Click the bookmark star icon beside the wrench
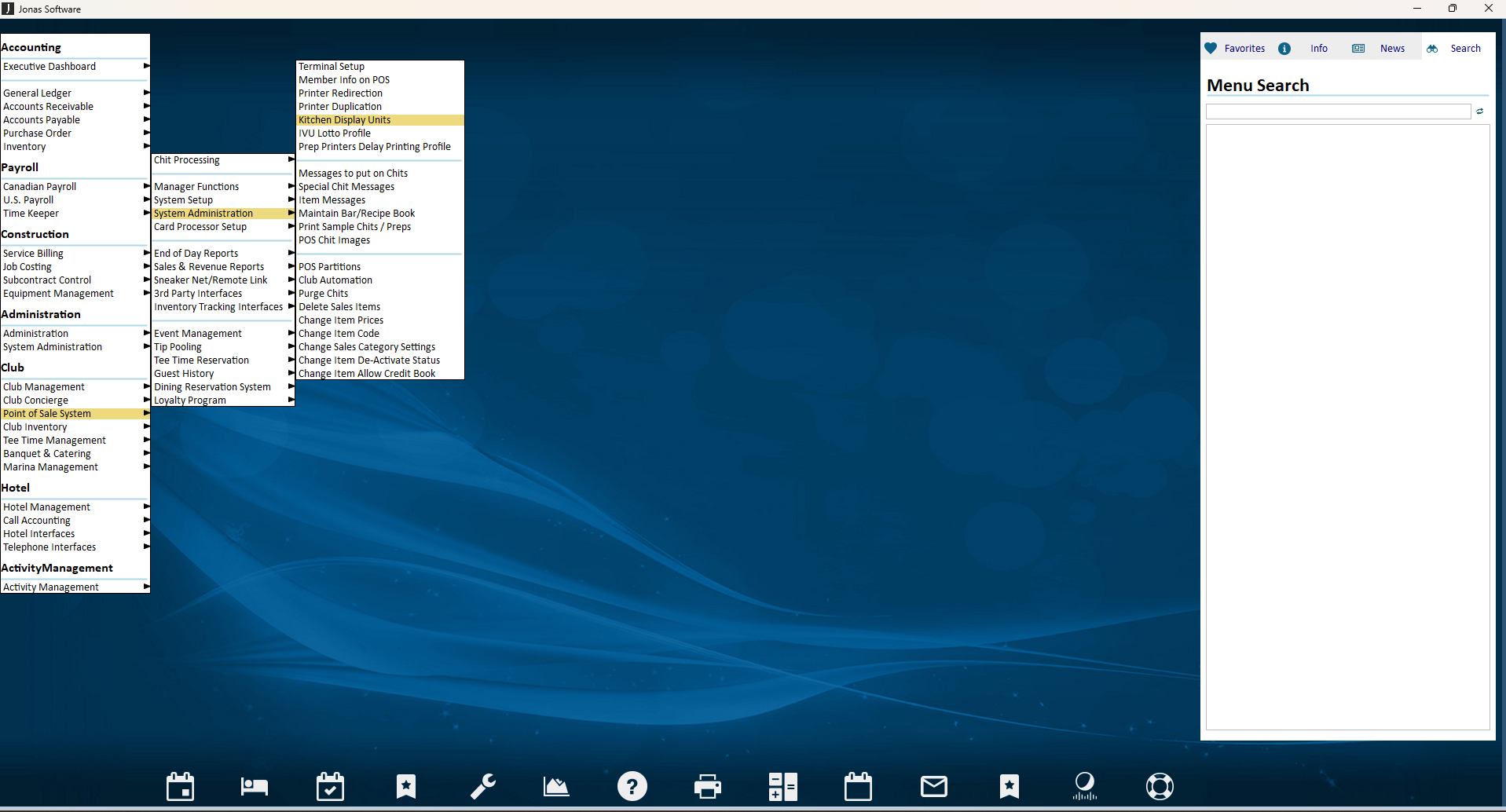 tap(406, 786)
